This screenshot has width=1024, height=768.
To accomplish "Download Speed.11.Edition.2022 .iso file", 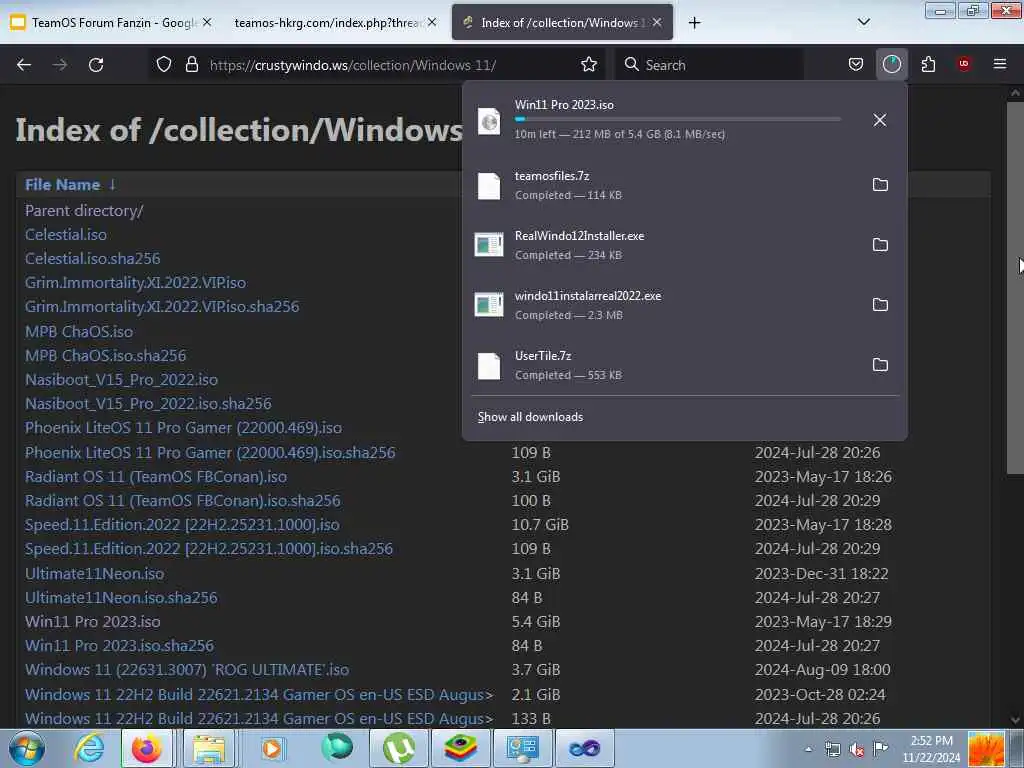I will pos(182,525).
